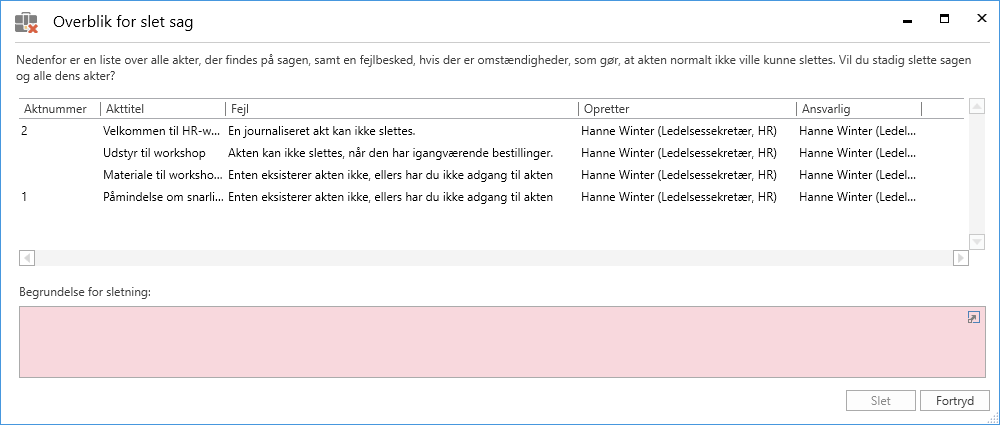Minimize the Overblik for slet sag window

[906, 19]
